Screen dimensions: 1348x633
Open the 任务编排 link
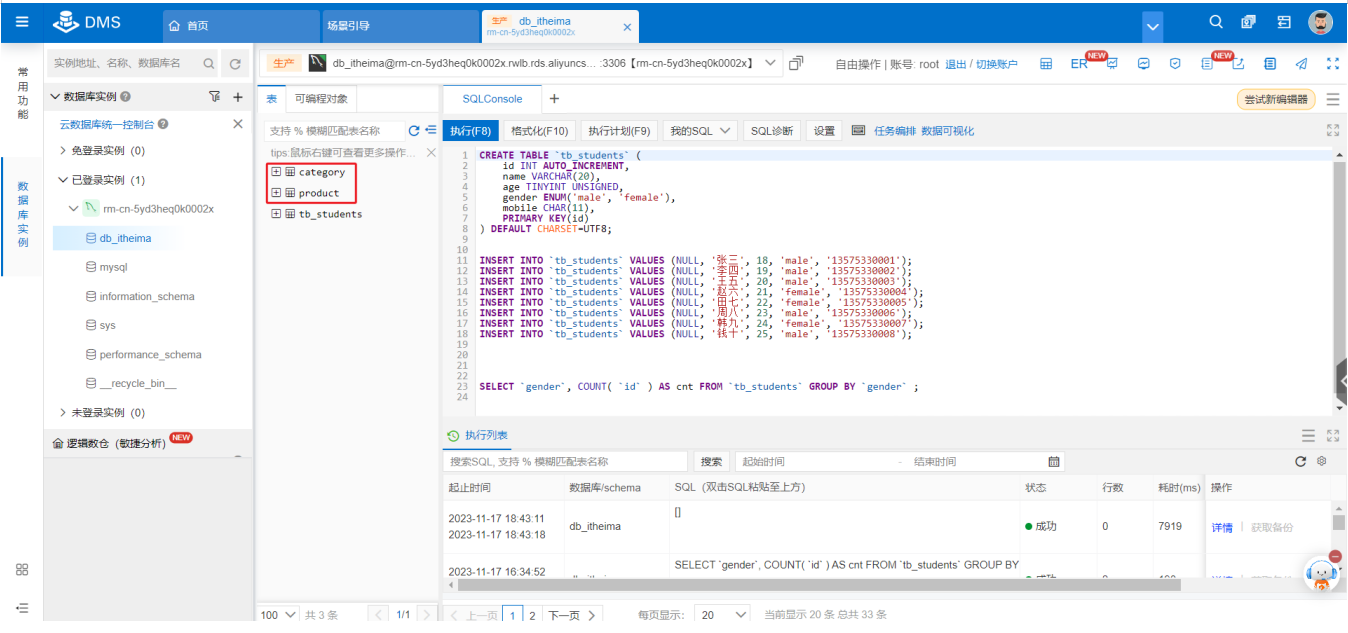[895, 131]
